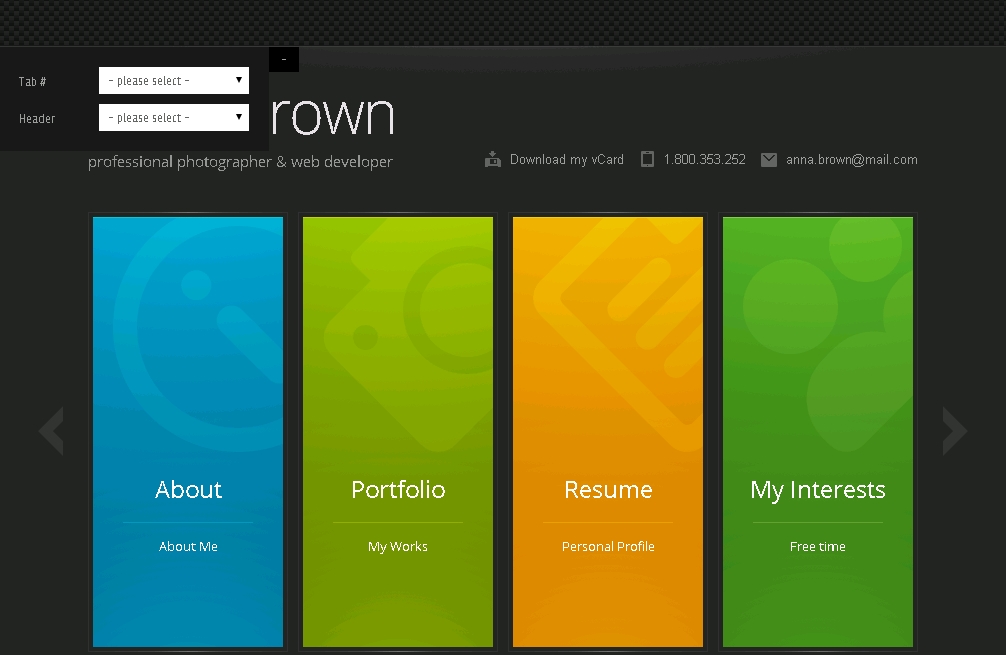Click the professional photographer tagline text
1006x655 pixels.
[x=240, y=162]
